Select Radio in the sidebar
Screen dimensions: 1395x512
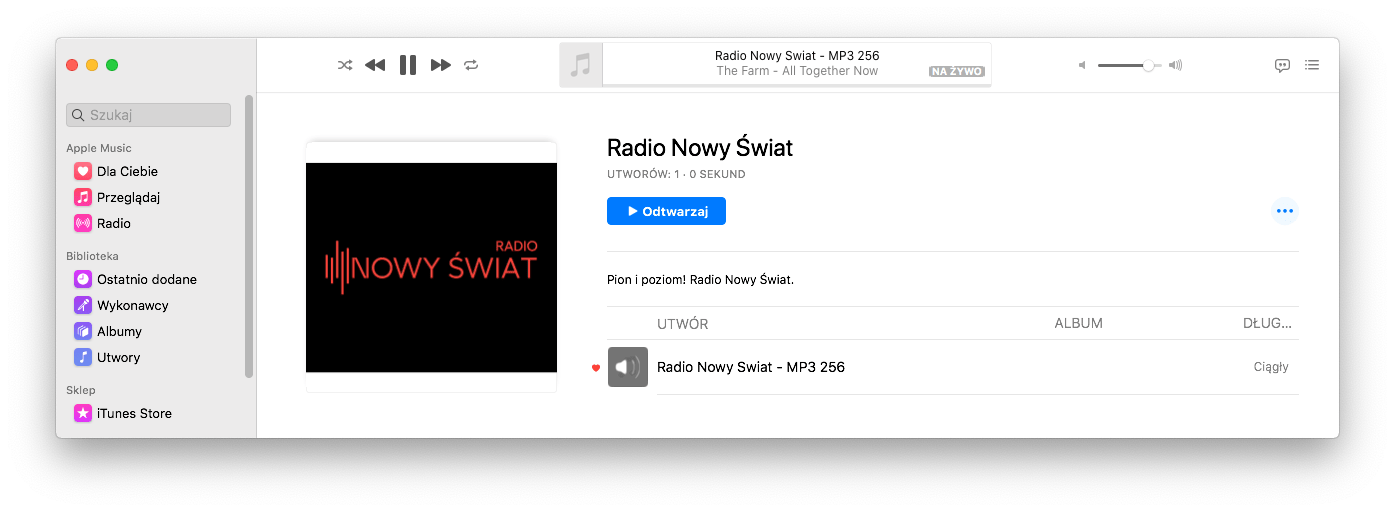click(x=114, y=223)
